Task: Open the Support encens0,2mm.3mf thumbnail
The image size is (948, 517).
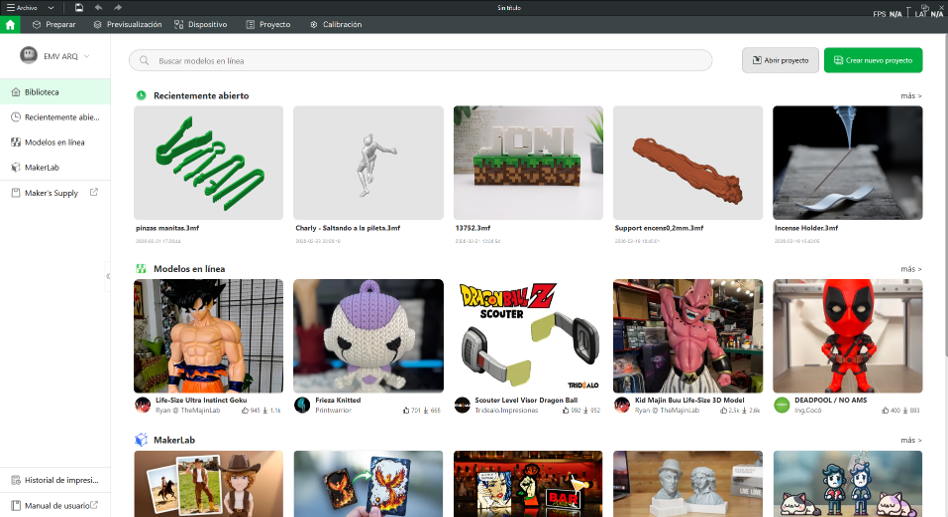Action: [x=688, y=163]
